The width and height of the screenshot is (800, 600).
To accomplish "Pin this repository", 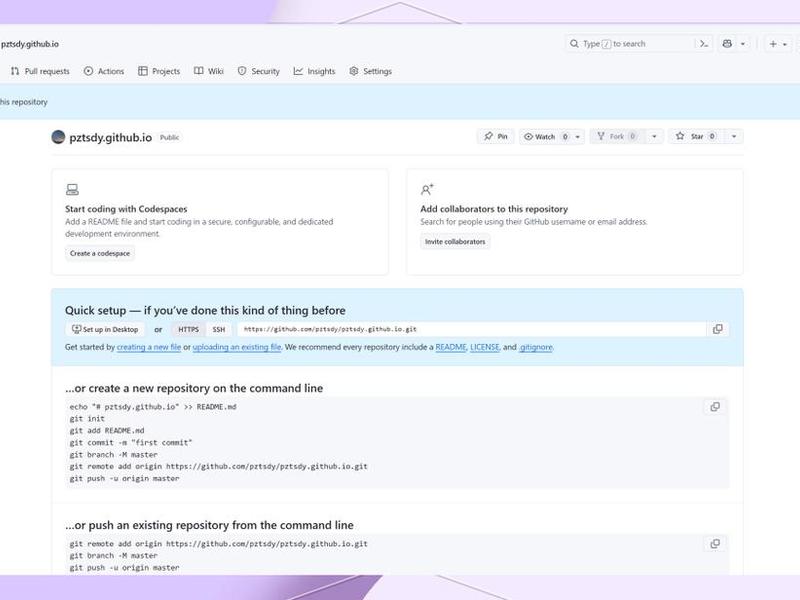I will (495, 136).
